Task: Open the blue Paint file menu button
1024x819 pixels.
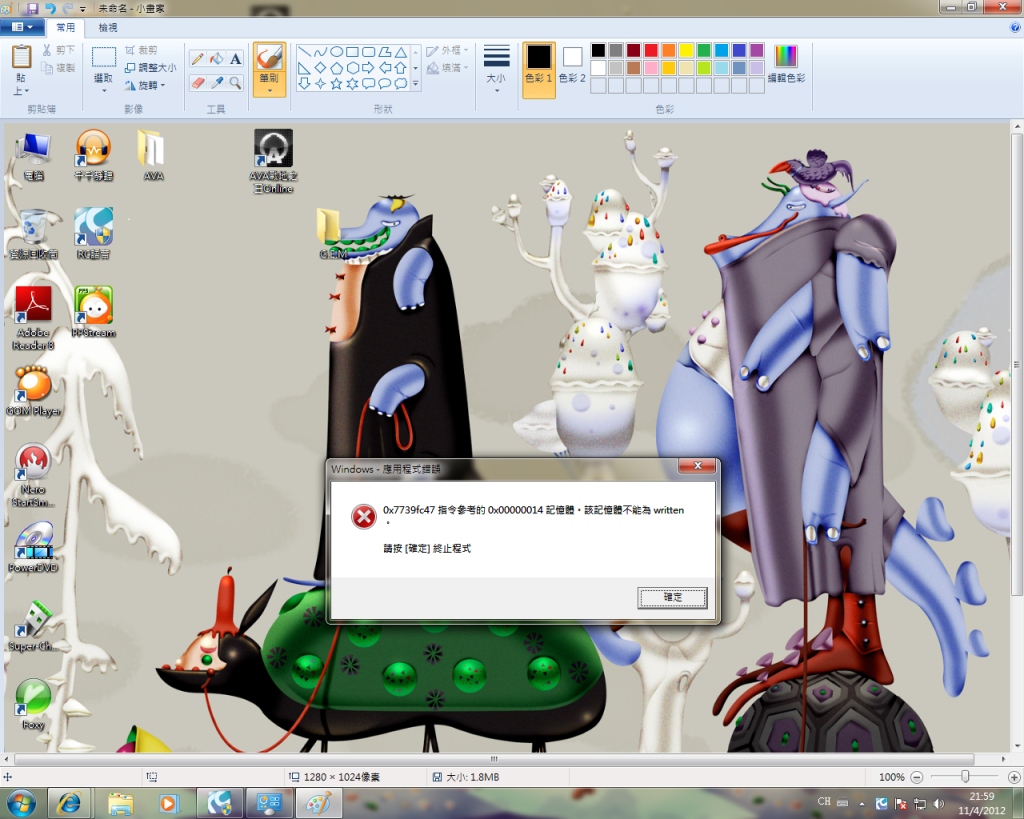Action: point(22,28)
